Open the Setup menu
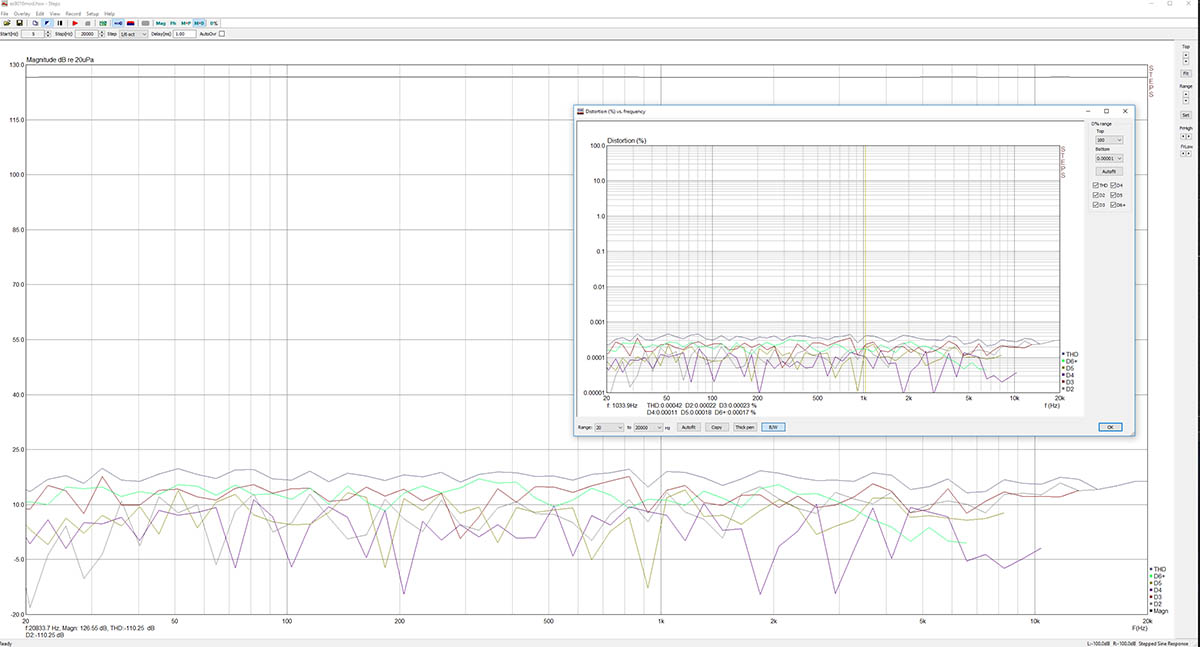 point(93,14)
